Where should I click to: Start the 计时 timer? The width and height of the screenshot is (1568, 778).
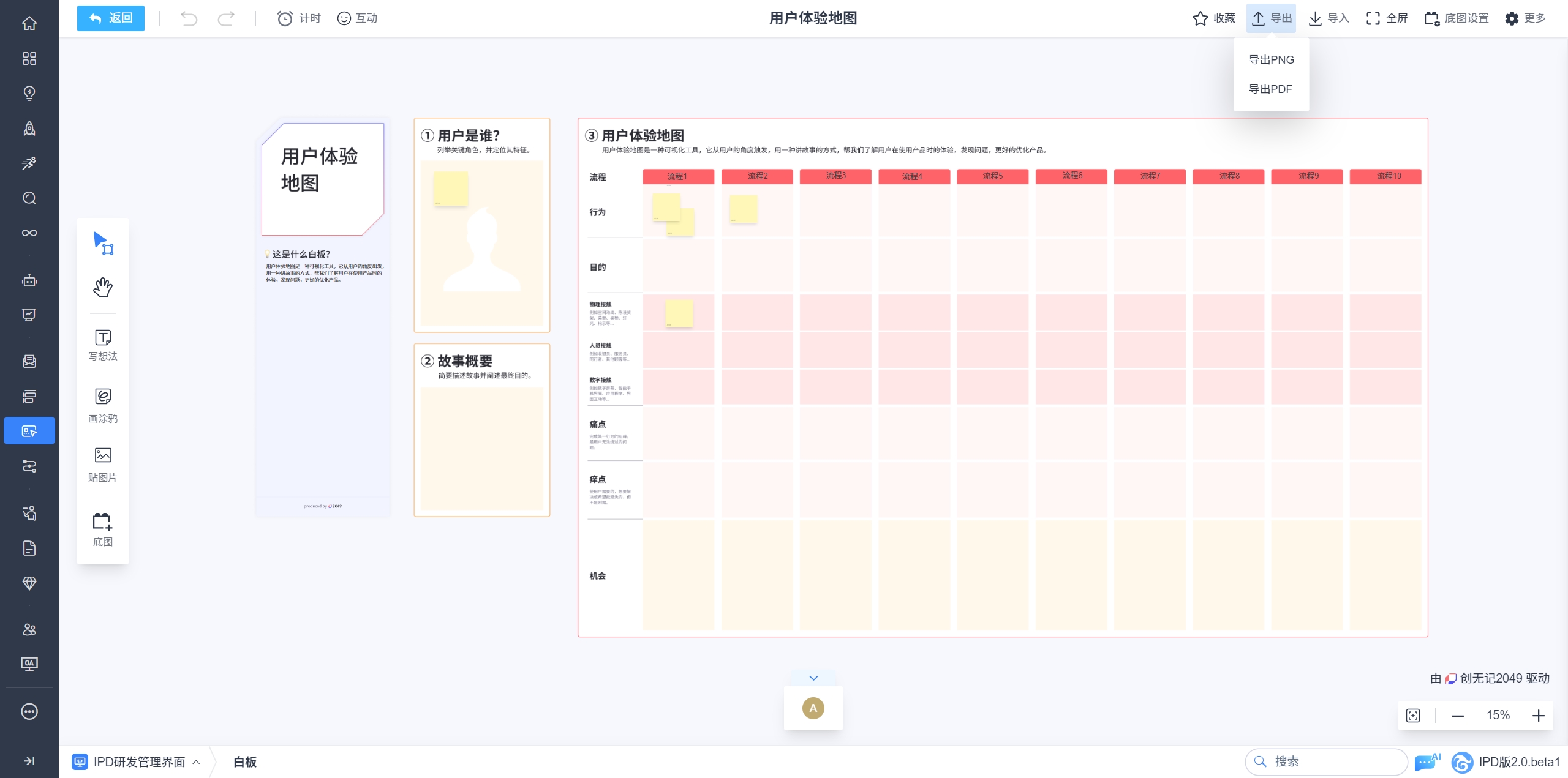tap(299, 18)
